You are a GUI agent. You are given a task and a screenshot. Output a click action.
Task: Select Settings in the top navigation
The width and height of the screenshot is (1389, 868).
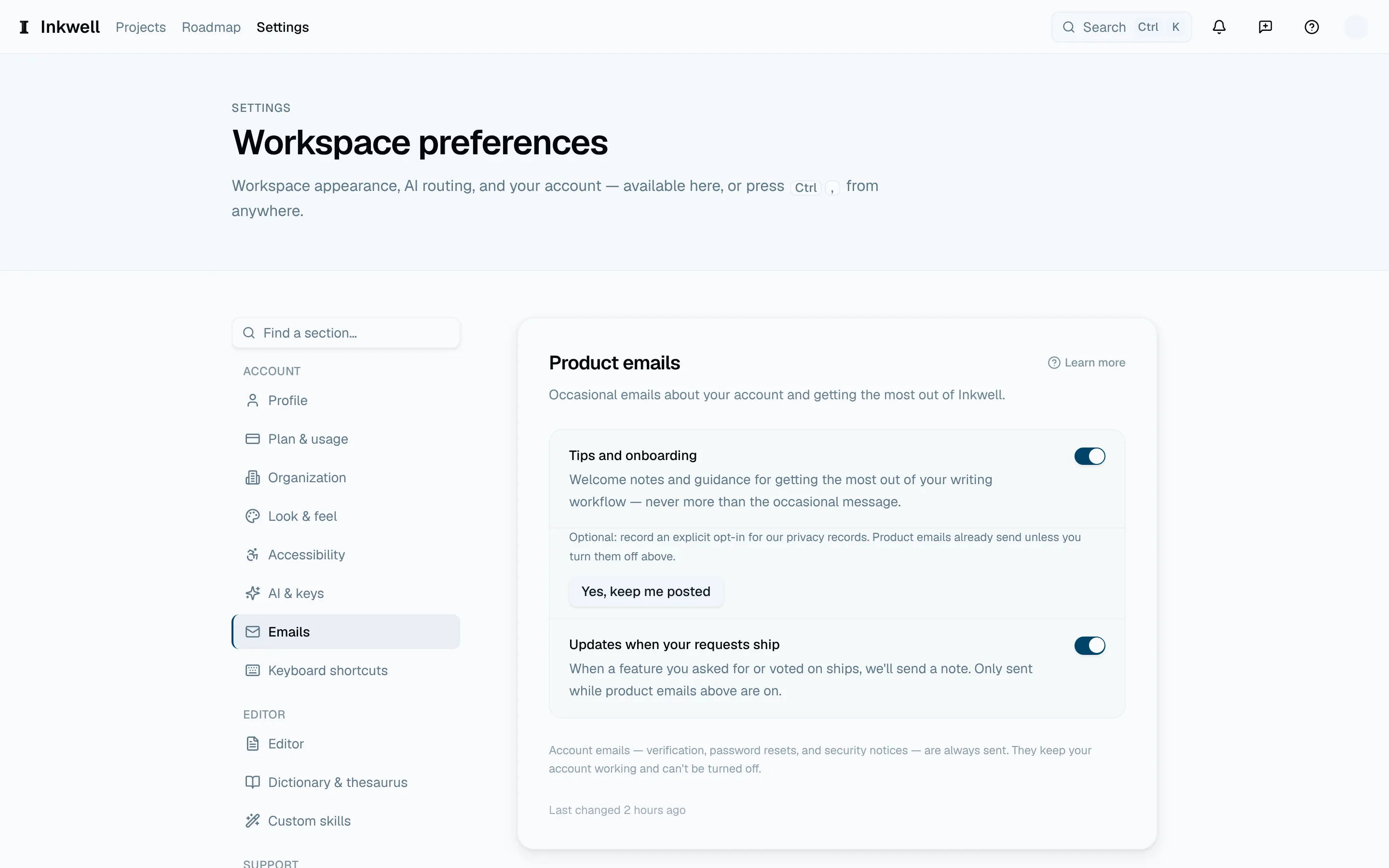click(283, 27)
